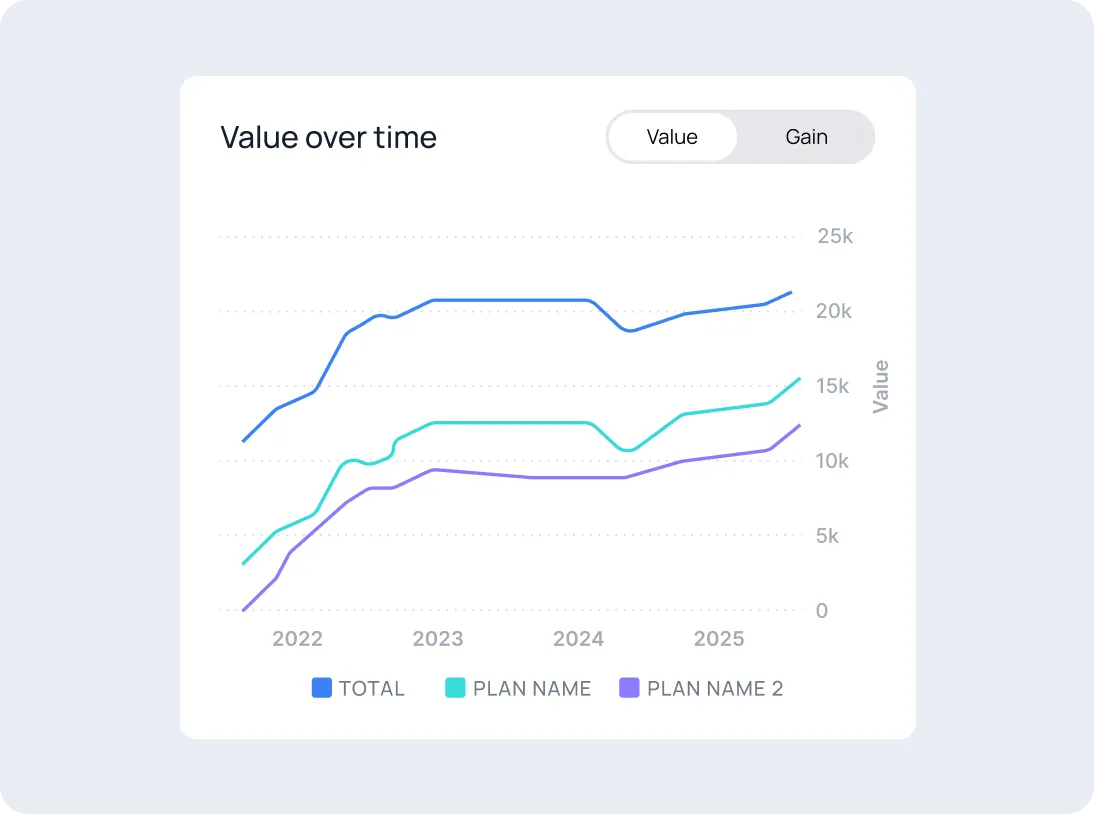Click the purple PLAN NAME 2 legend swatch

tap(628, 688)
